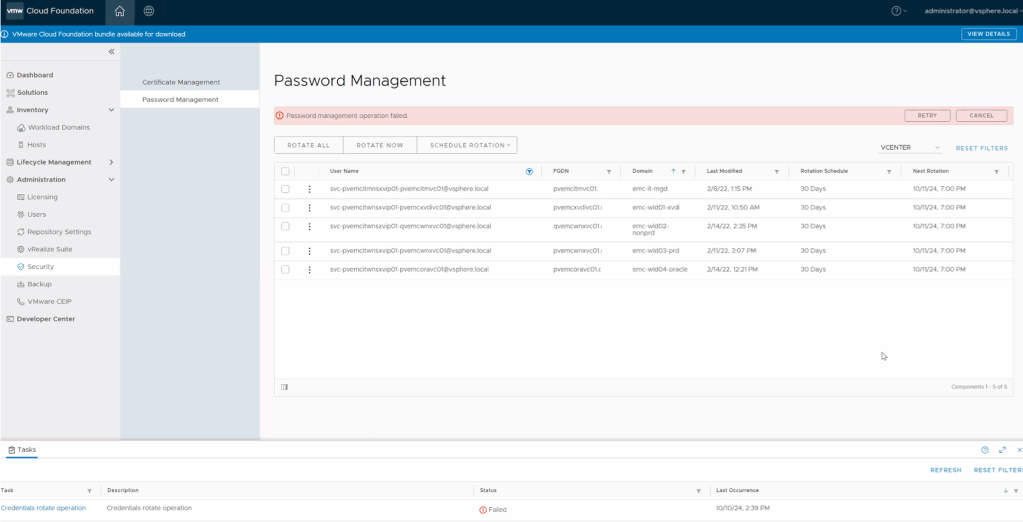Click the View Details button in banner
Image resolution: width=1023 pixels, height=522 pixels.
tap(988, 34)
